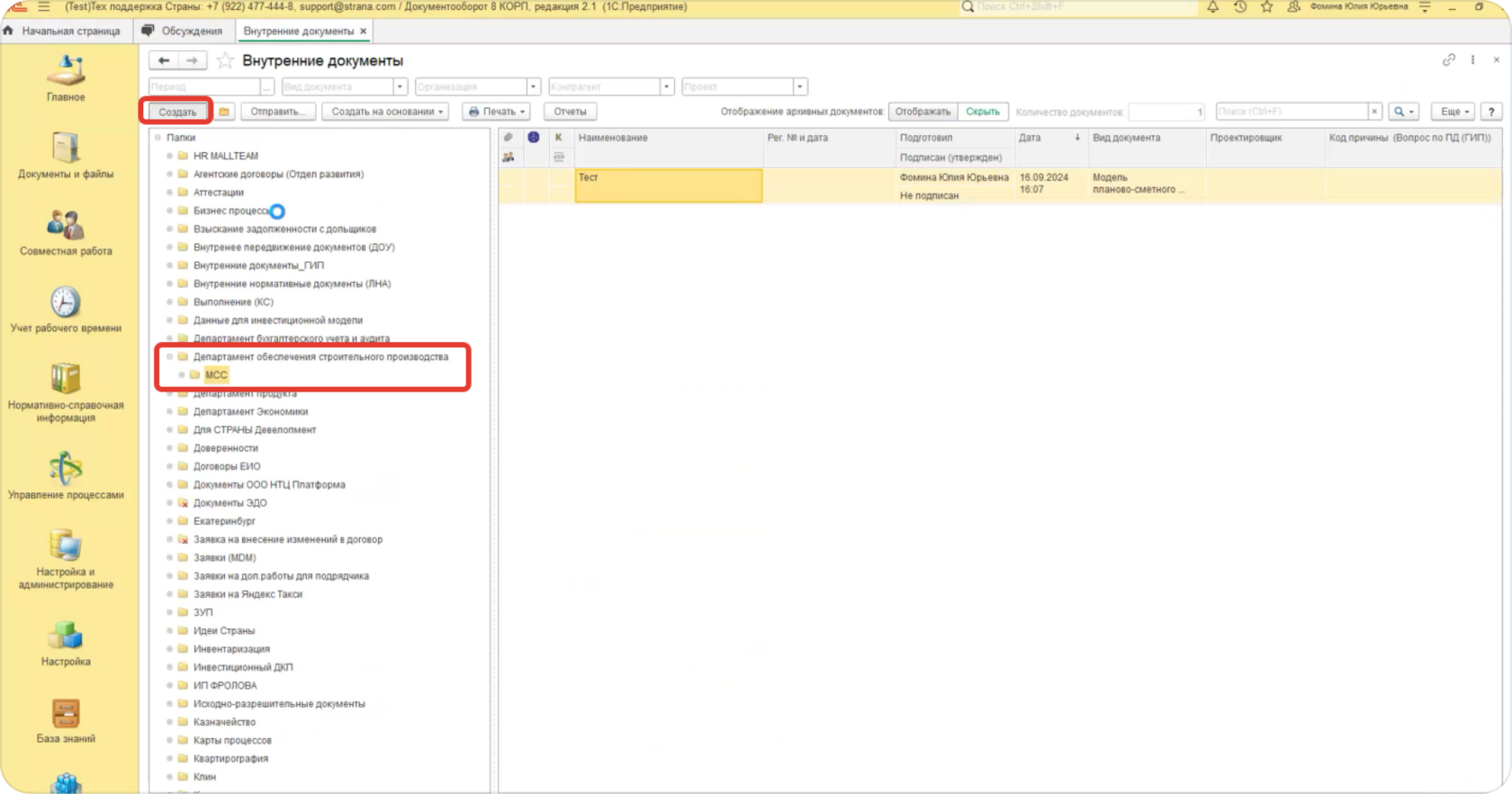1512x794 pixels.
Task: Open help with the question mark button
Action: coord(1491,112)
